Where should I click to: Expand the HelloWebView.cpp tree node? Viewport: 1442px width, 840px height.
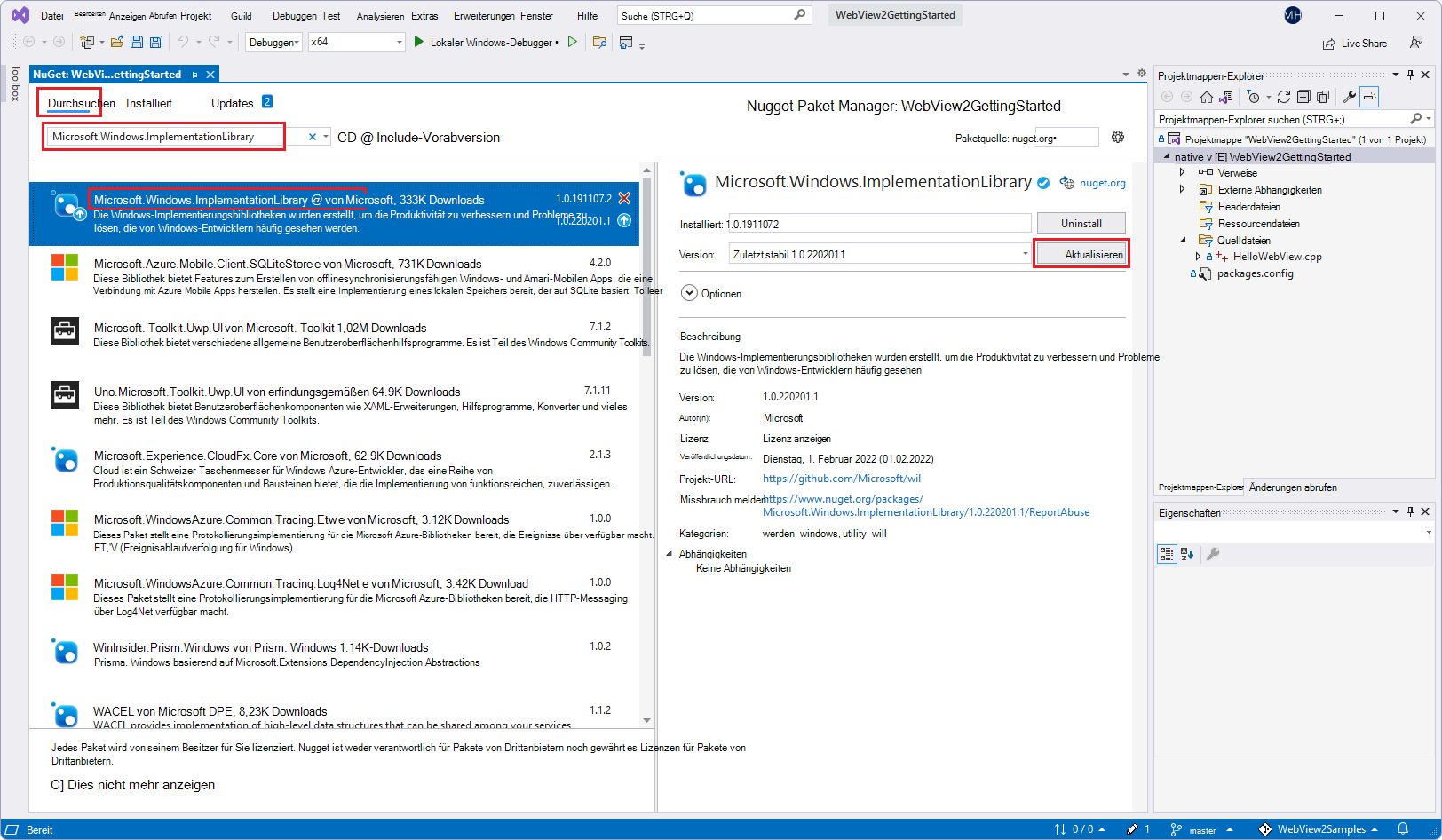(x=1198, y=257)
